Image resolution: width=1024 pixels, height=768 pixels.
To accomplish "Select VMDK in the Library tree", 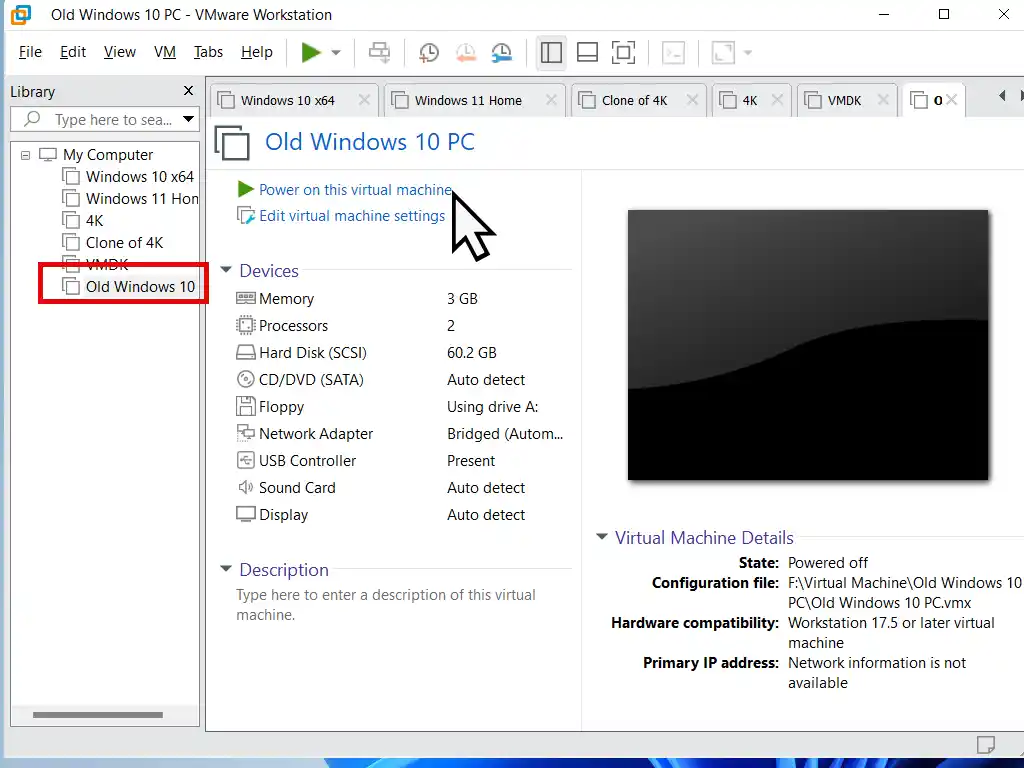I will pos(95,263).
